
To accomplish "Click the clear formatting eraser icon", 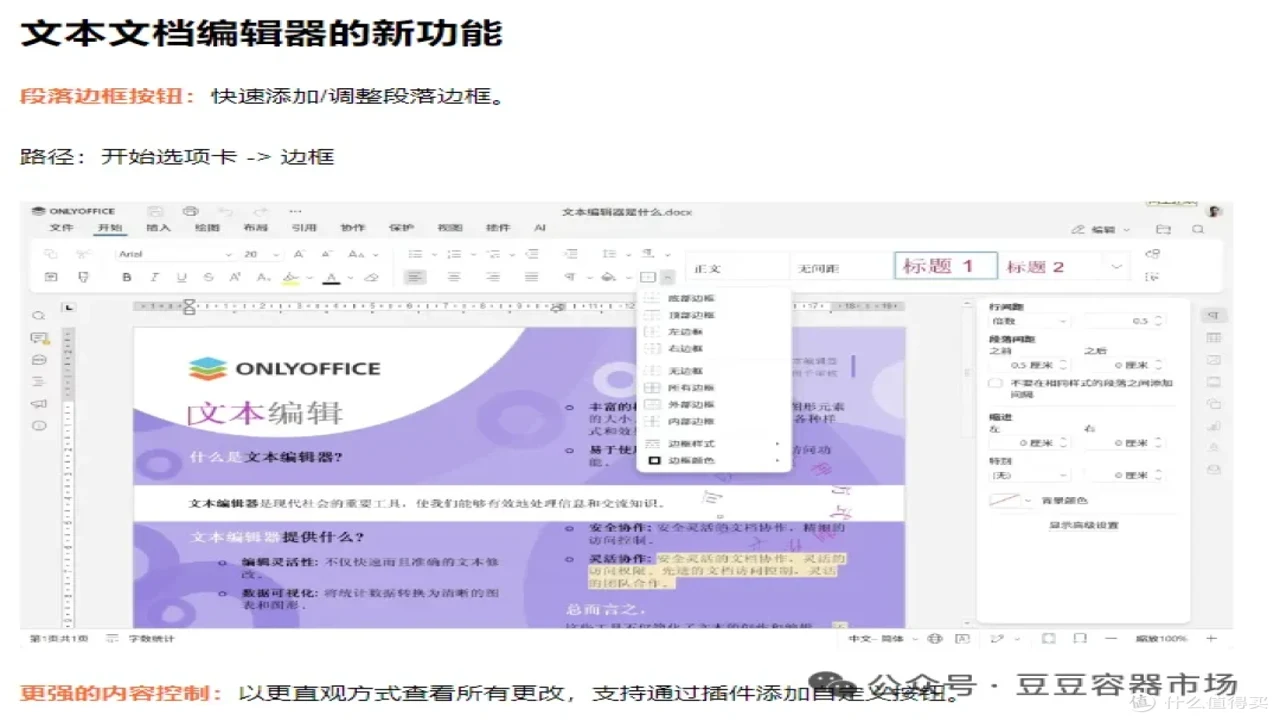I will pos(372,277).
